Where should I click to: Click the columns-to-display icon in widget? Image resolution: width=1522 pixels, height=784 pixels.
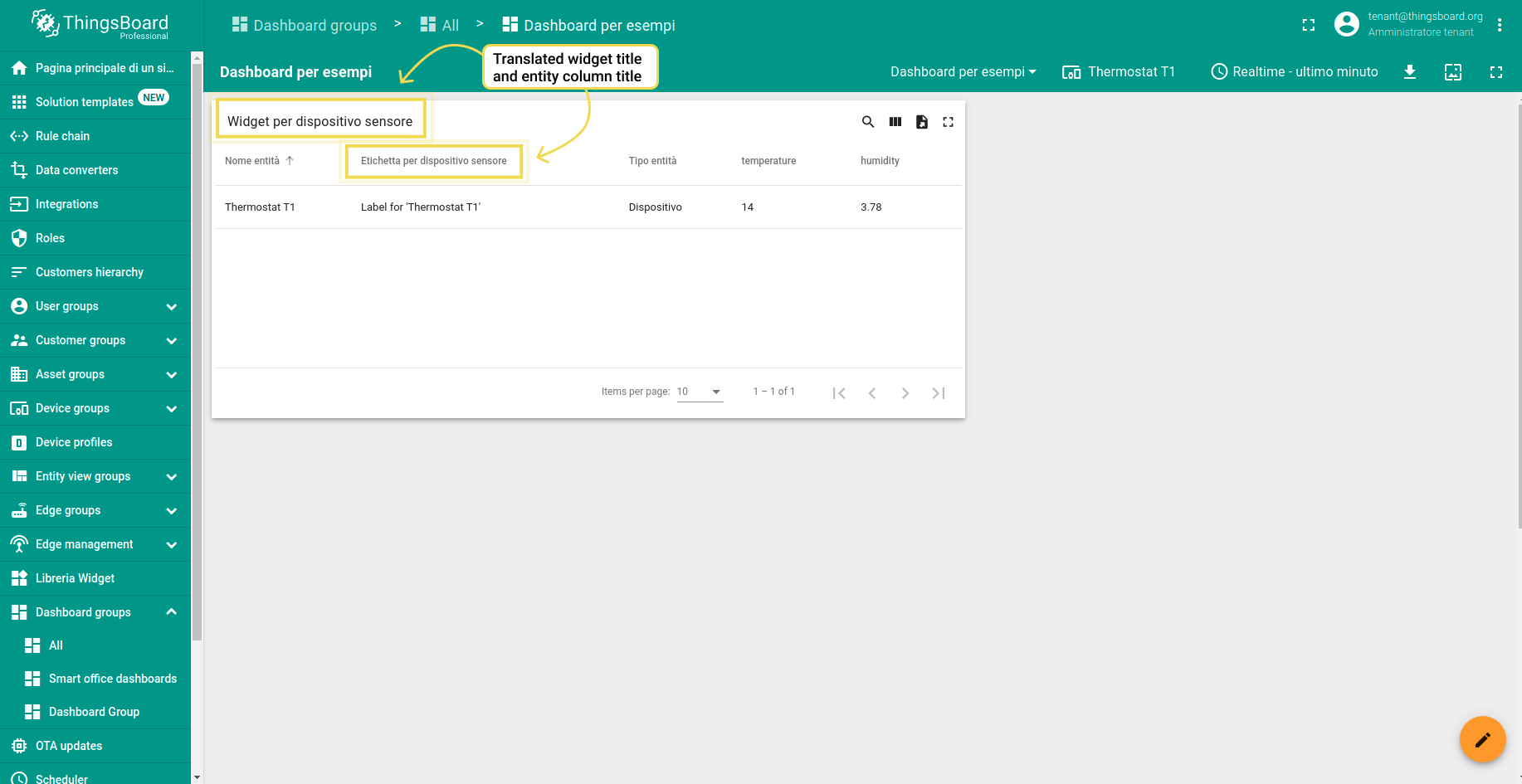pos(895,122)
